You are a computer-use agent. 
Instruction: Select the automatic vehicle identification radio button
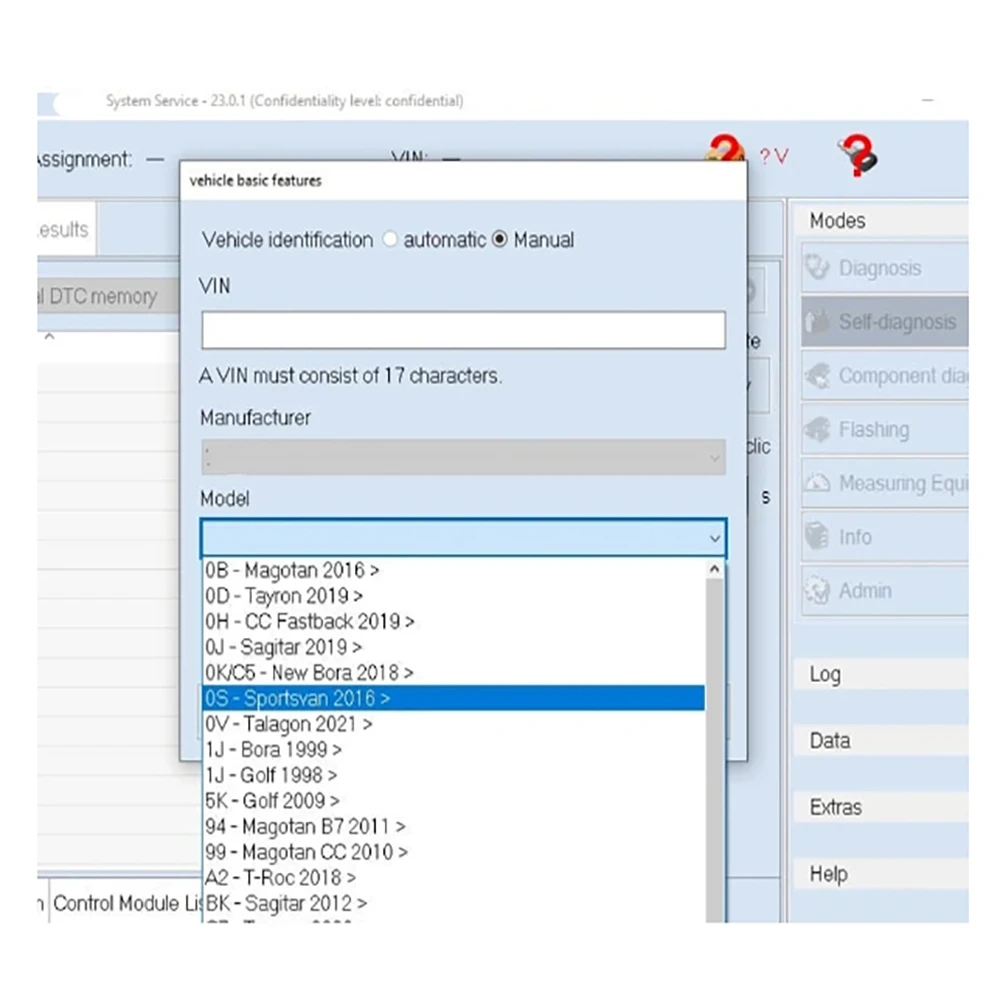(390, 240)
